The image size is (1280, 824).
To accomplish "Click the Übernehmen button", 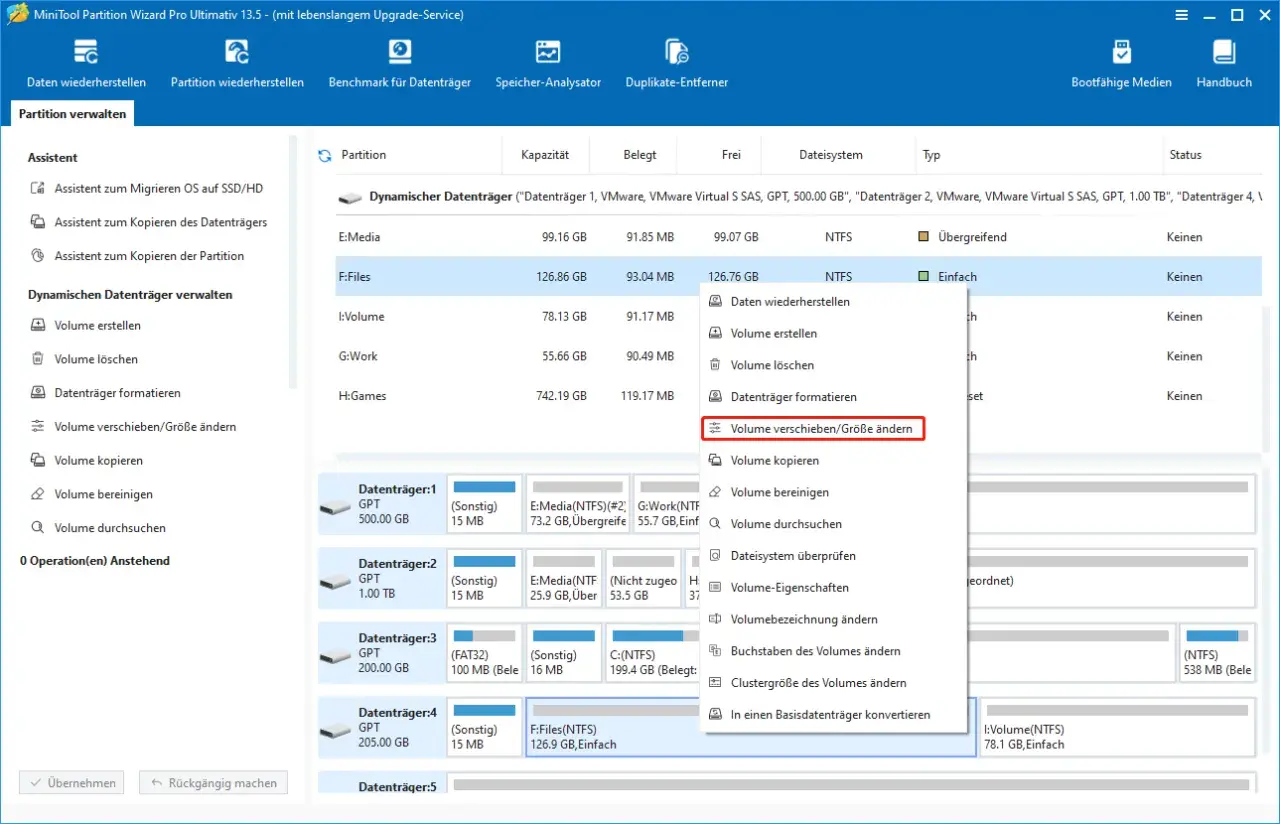I will click(x=72, y=783).
